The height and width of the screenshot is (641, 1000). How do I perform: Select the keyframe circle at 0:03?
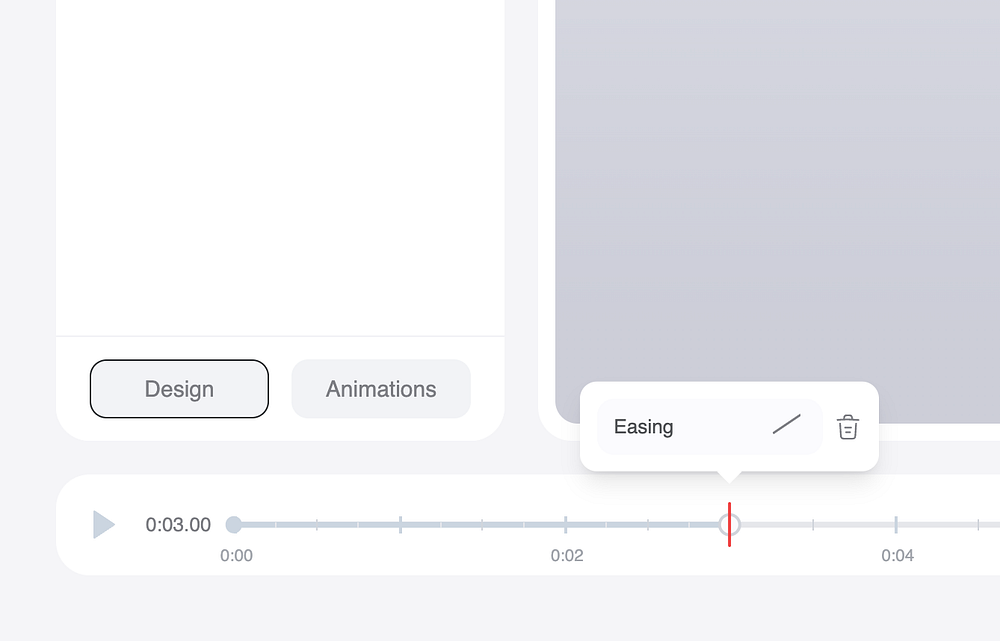[729, 524]
